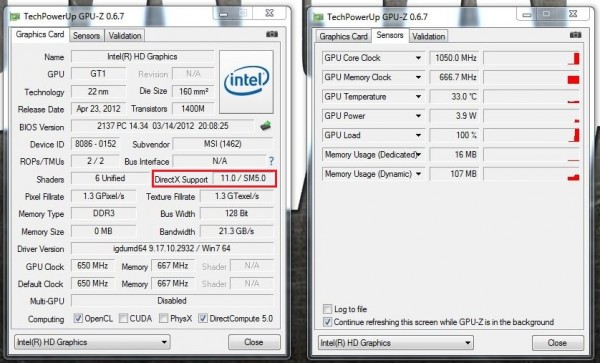Close right GPU-Z window with X button
Screen dimensions: 600x363
pos(573,14)
